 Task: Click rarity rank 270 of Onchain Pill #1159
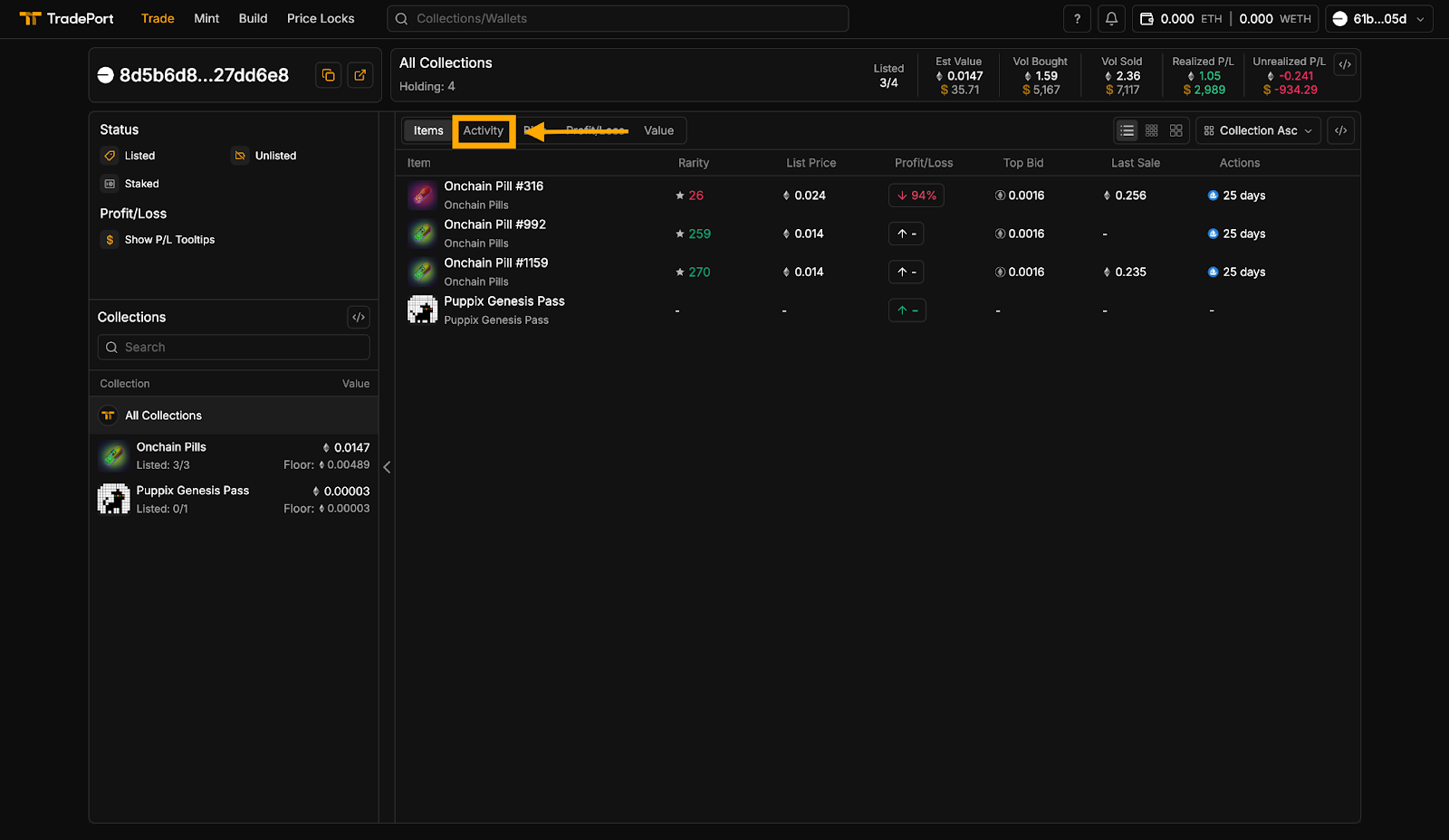(x=693, y=272)
